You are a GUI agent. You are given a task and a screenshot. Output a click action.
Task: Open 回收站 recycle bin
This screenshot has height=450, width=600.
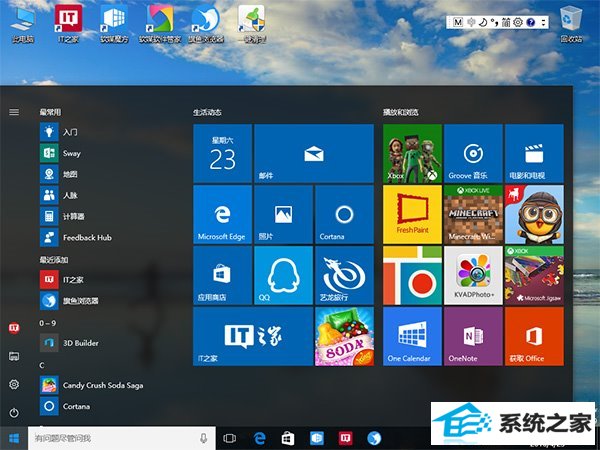click(x=571, y=24)
